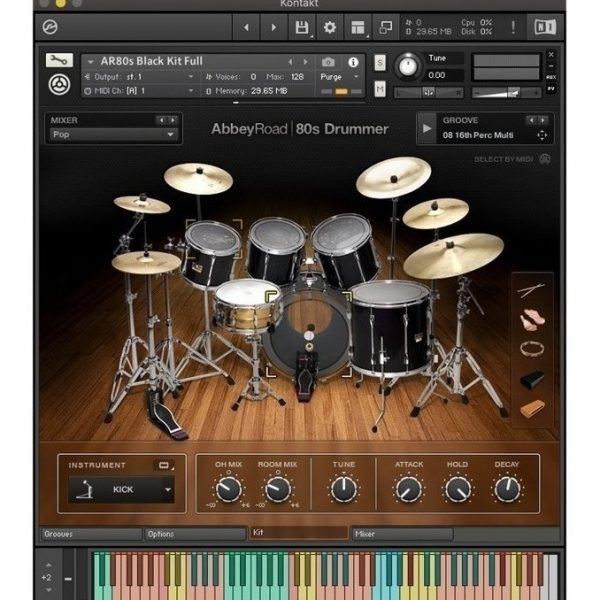Select the snare drum in the kit
The height and width of the screenshot is (600, 600).
247,304
